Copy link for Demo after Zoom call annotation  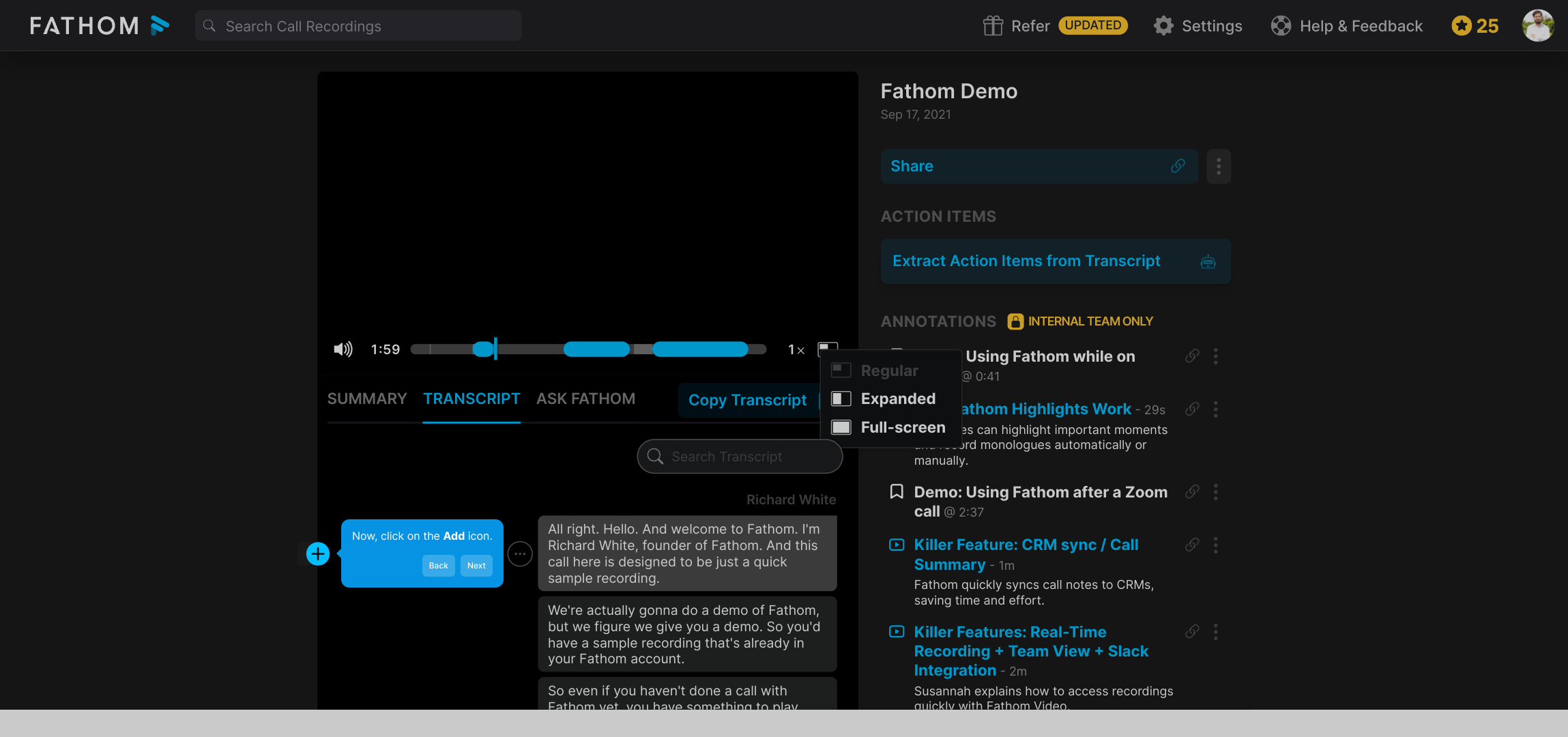click(x=1192, y=492)
